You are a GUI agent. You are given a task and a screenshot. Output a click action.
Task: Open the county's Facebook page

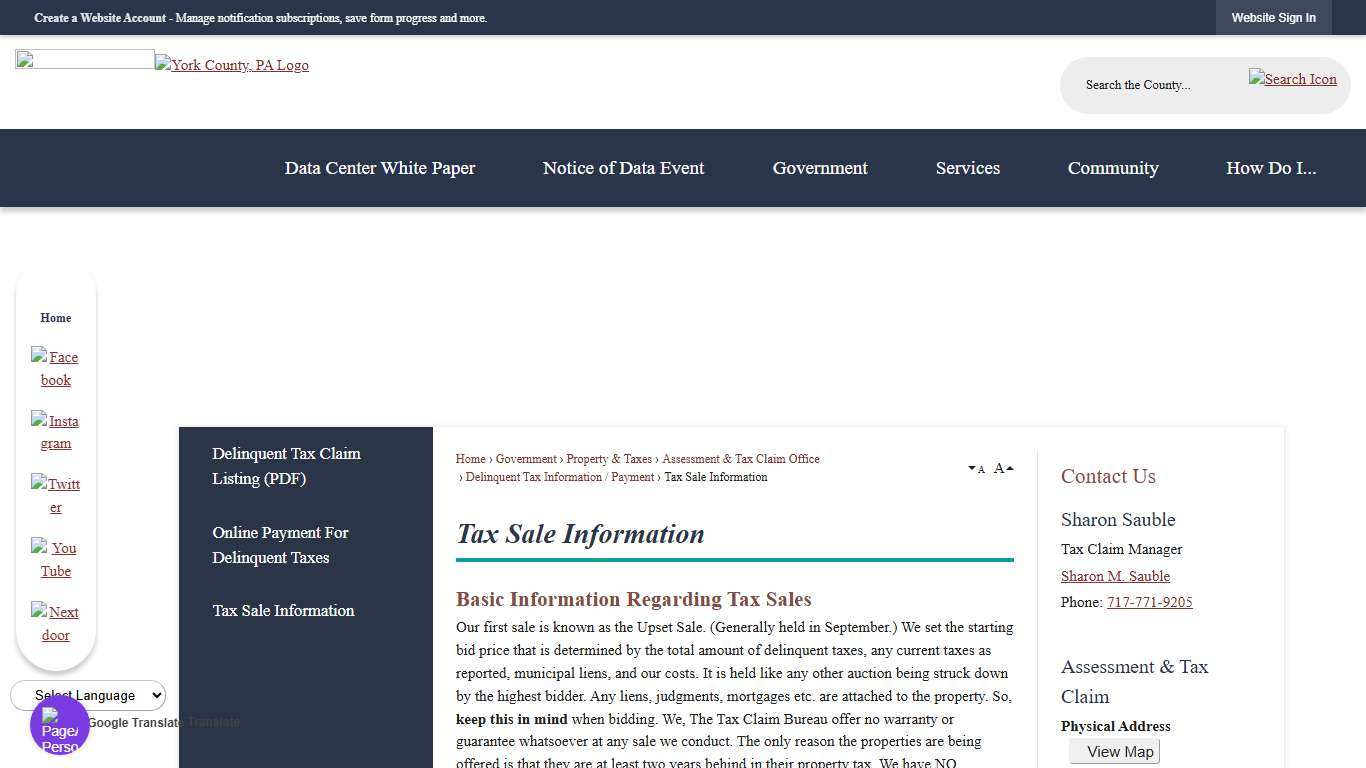click(x=55, y=368)
